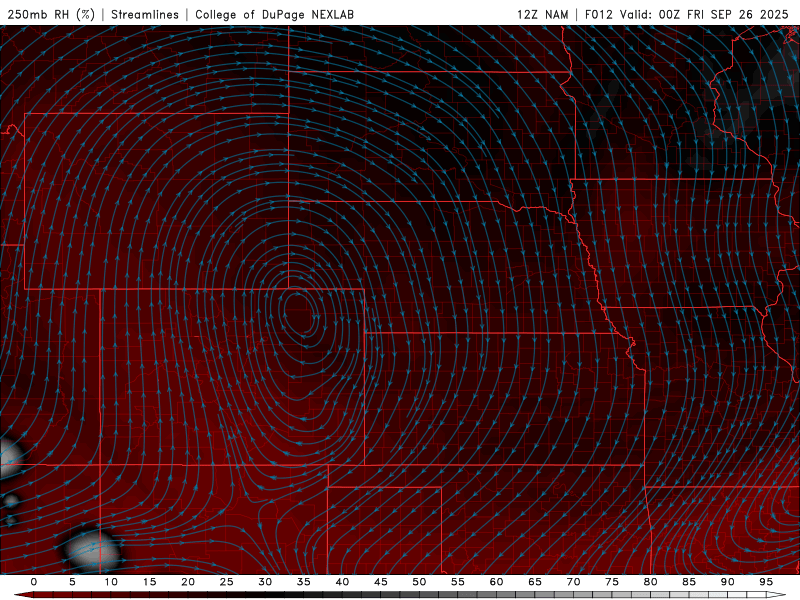Click the "Valid: 00Z FRI SEP 26 2025" timestamp

coord(704,14)
